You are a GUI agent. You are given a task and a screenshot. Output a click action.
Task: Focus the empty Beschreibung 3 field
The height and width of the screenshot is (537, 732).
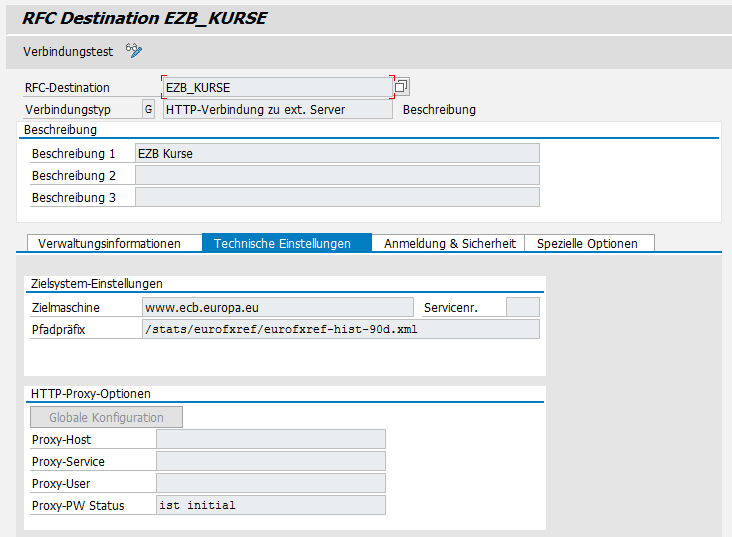[336, 197]
